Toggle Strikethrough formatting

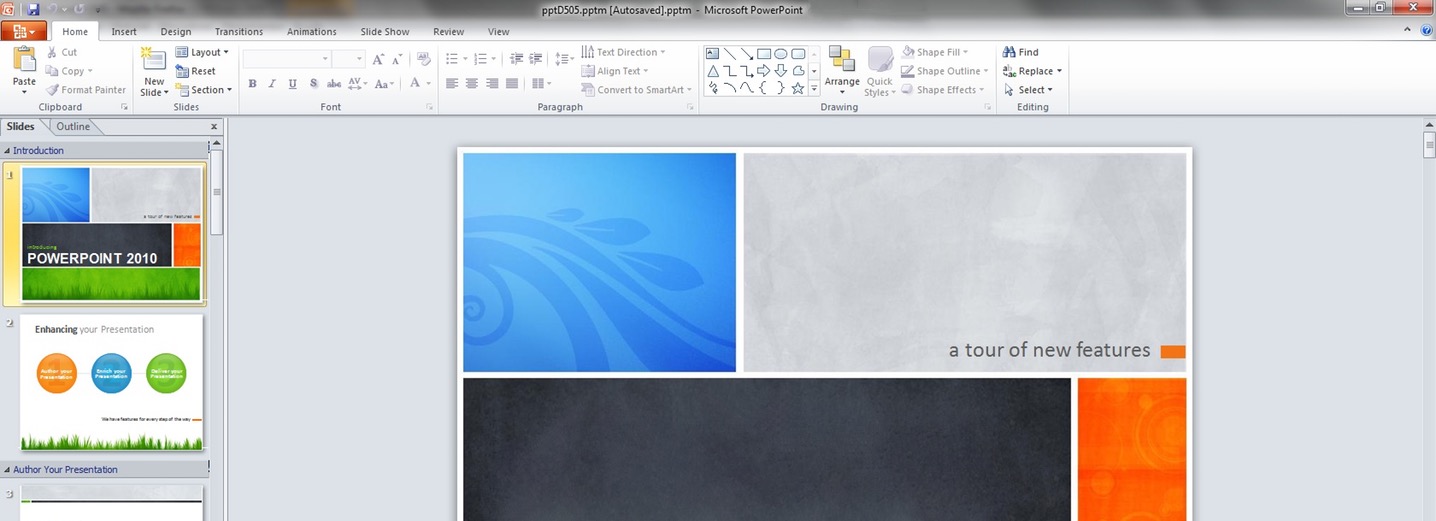(x=334, y=84)
